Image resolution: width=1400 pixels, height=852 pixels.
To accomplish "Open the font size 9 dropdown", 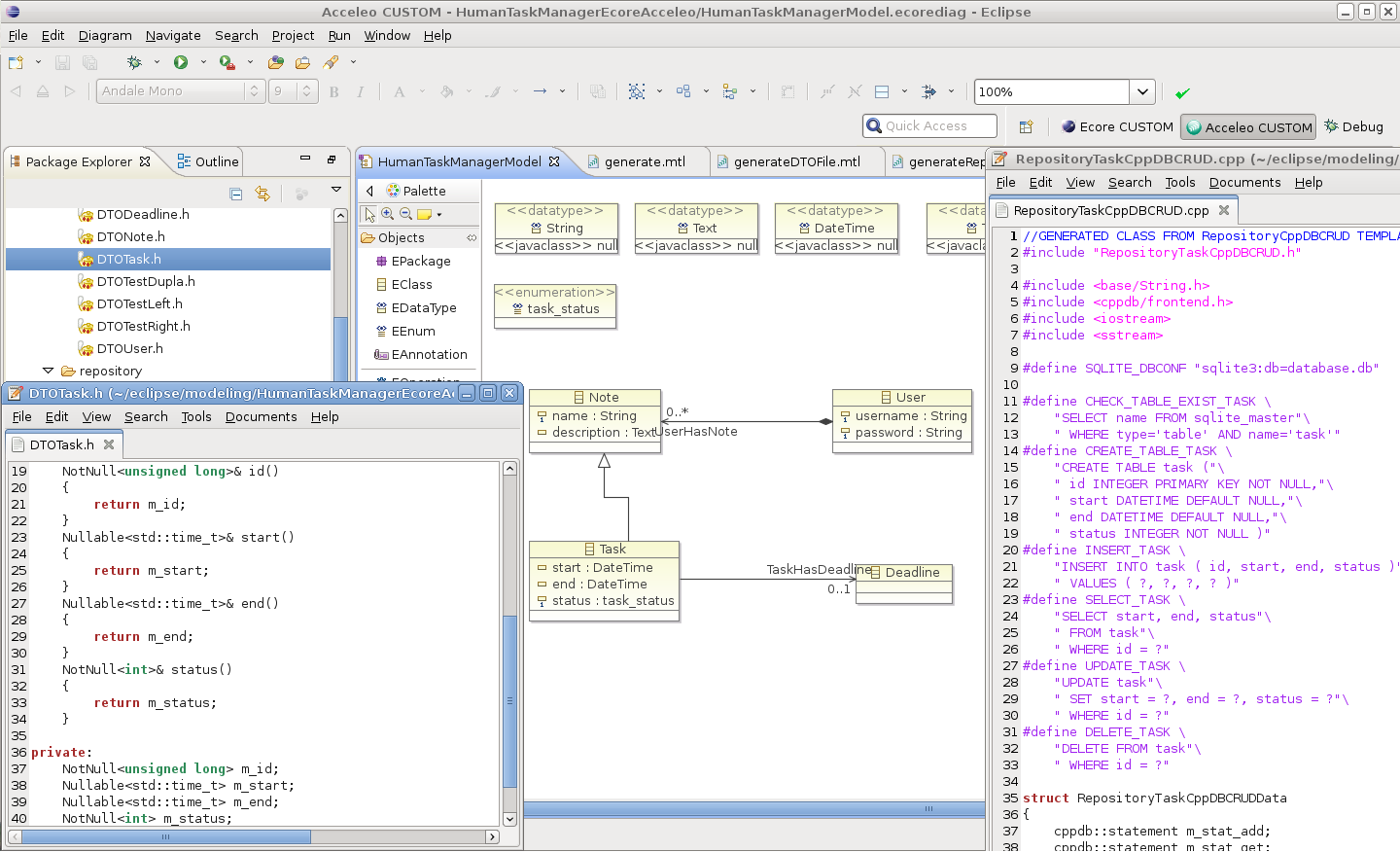I will click(307, 91).
